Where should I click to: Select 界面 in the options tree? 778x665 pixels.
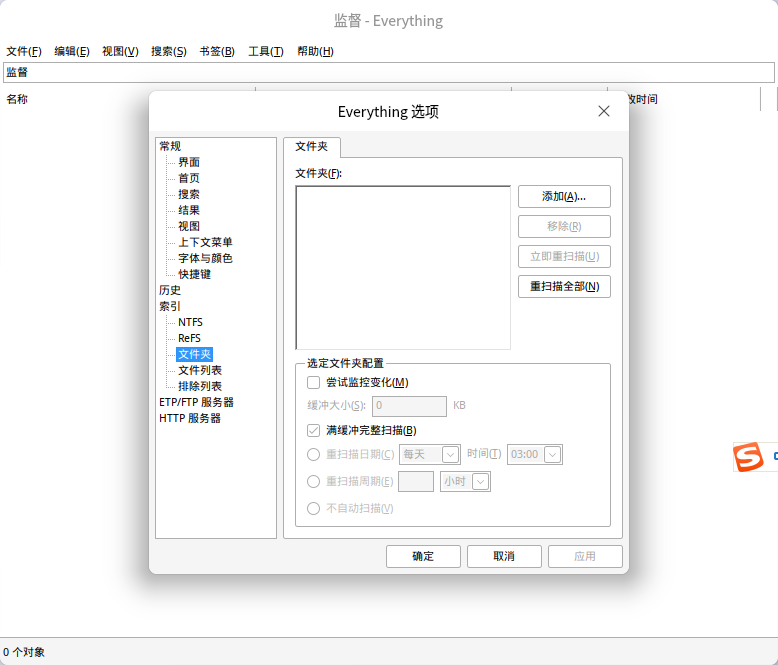[x=189, y=162]
